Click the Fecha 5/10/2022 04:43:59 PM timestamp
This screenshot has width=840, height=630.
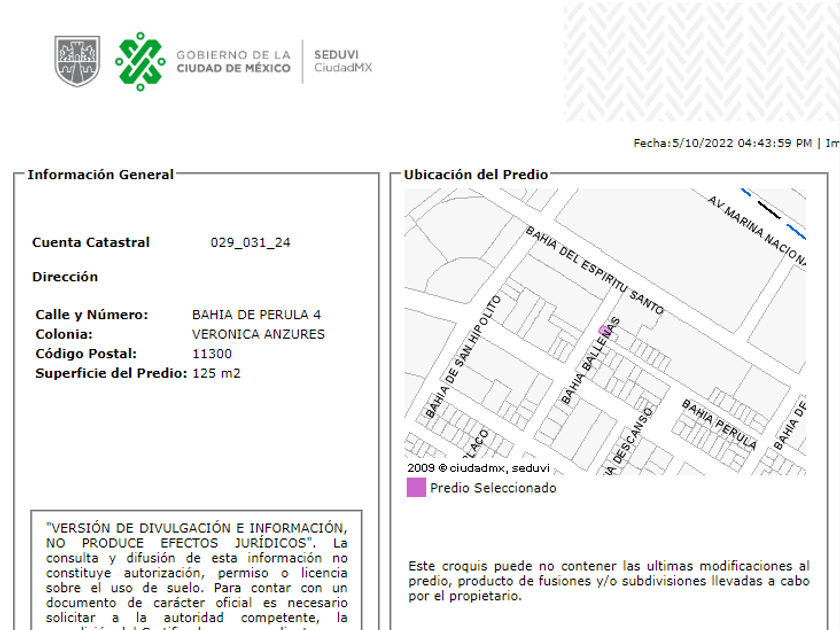click(x=722, y=143)
